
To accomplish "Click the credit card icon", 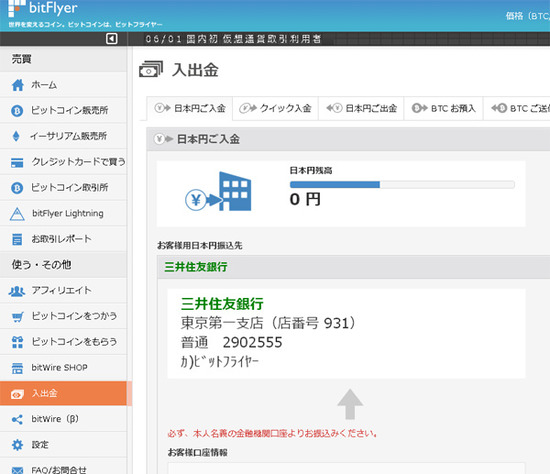I will click(x=17, y=163).
